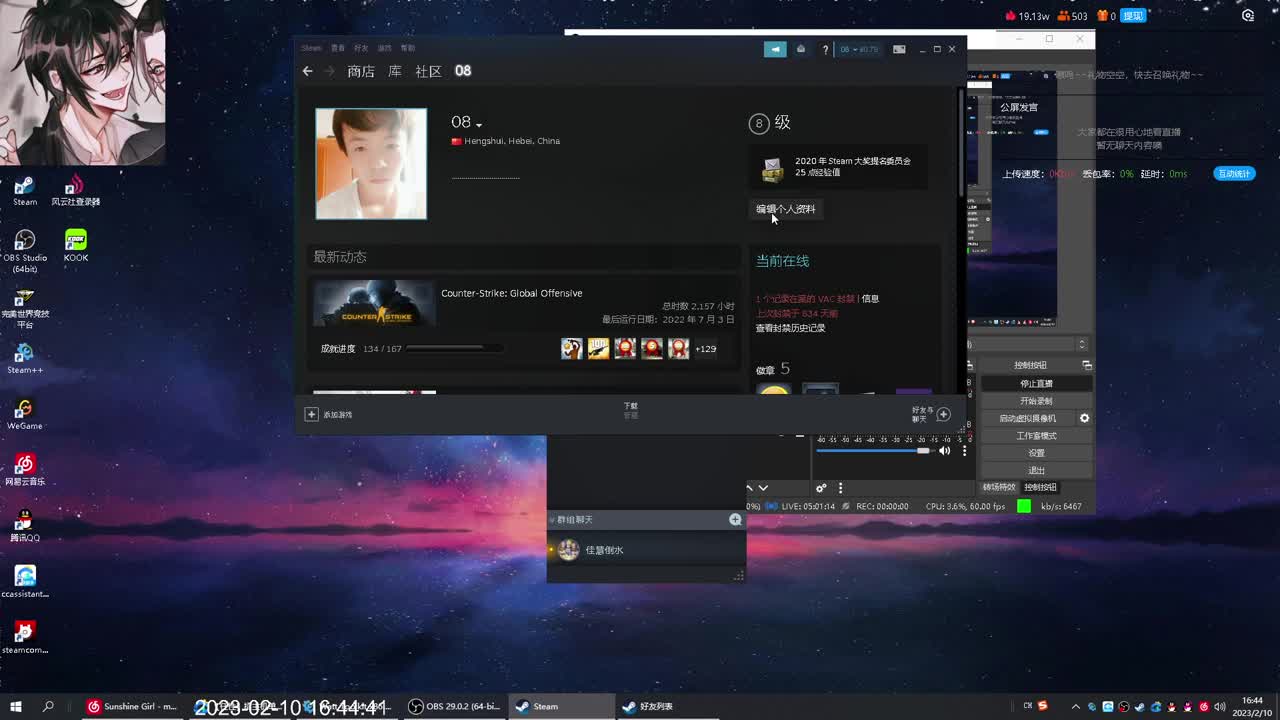Open the 好友 menu in Steam
This screenshot has width=1280, height=720.
tap(362, 47)
